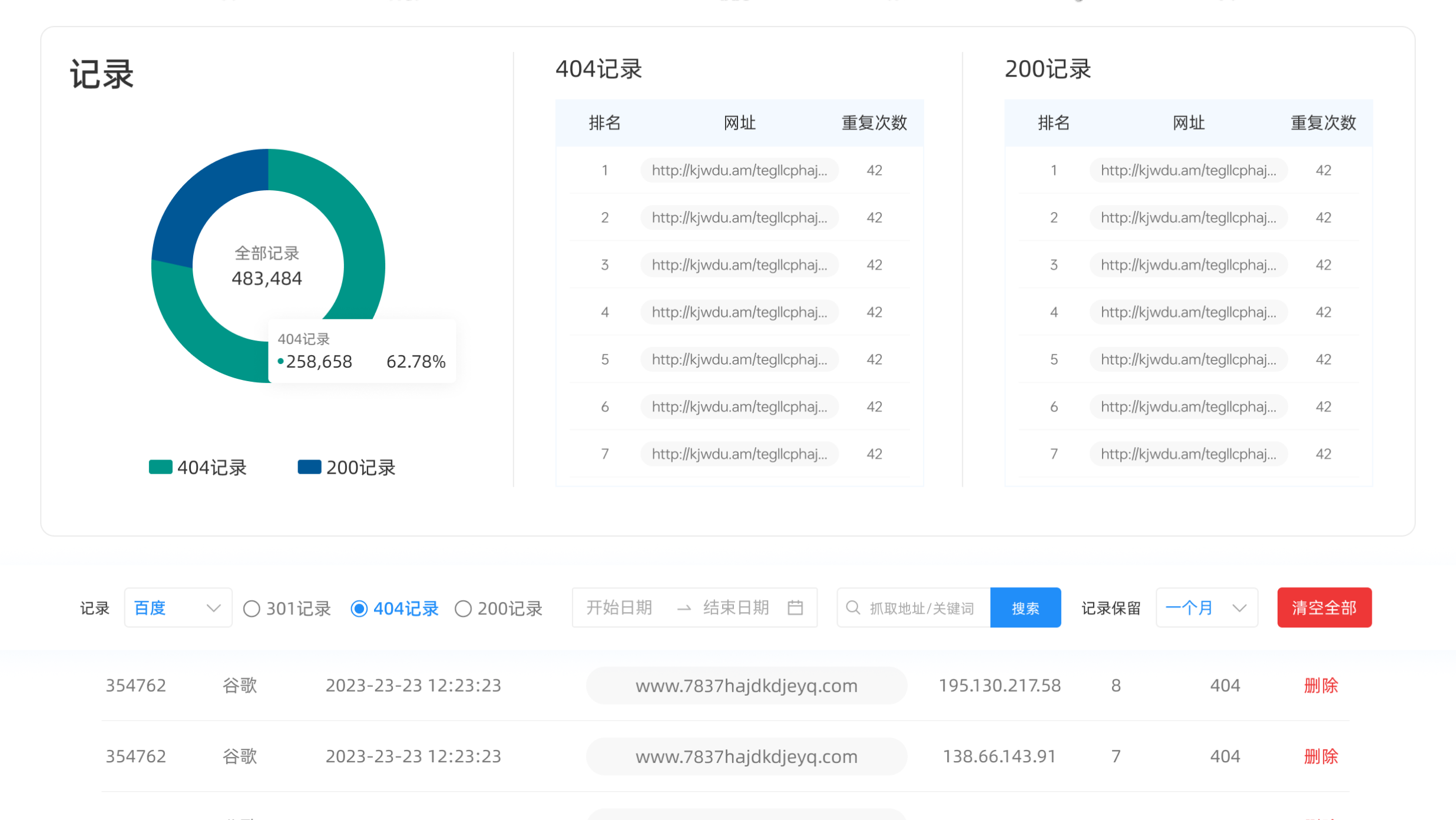Open rank 3 URL in 200记录 table

coord(1189,264)
